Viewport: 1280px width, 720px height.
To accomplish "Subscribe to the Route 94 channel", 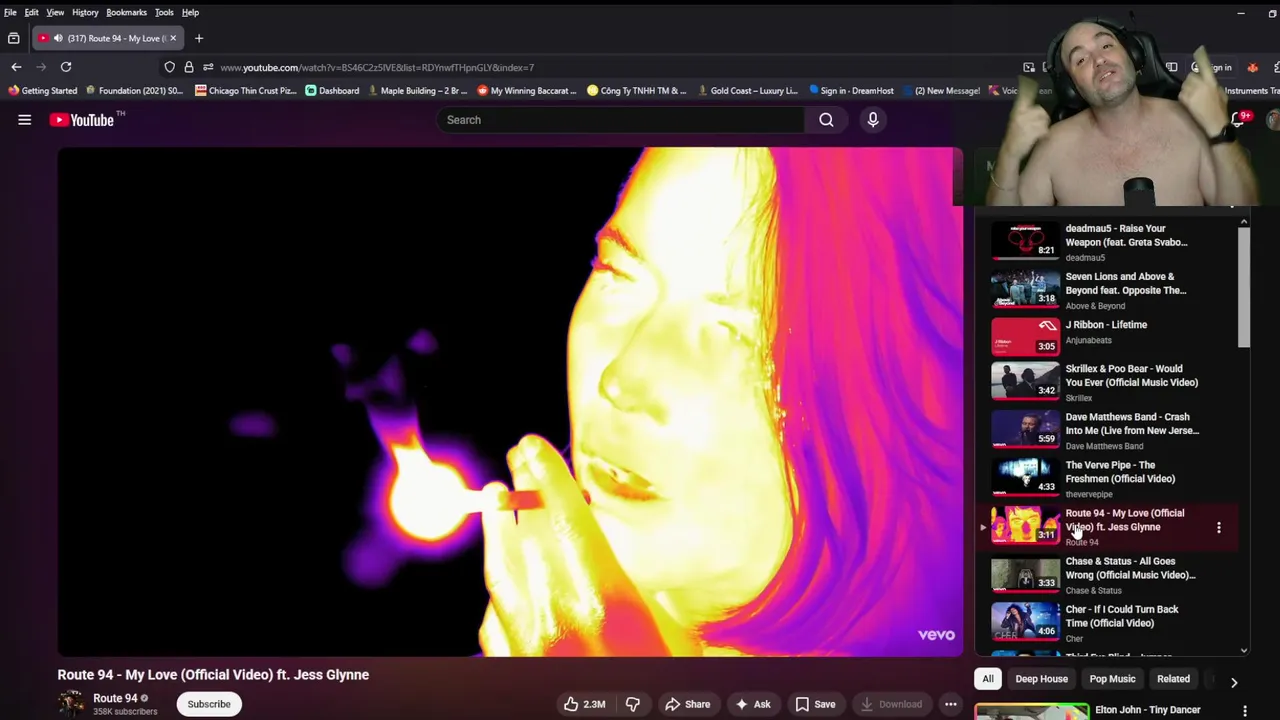I will [x=209, y=704].
